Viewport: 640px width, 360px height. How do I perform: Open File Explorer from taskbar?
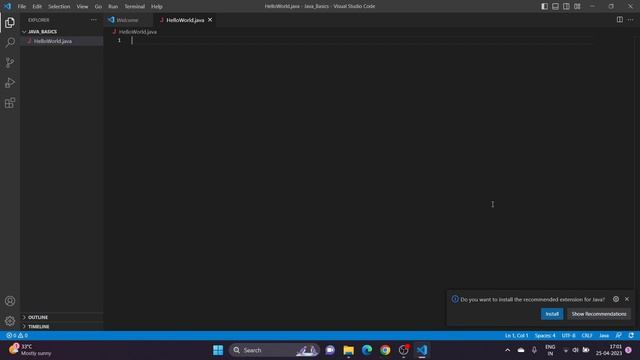pos(349,350)
